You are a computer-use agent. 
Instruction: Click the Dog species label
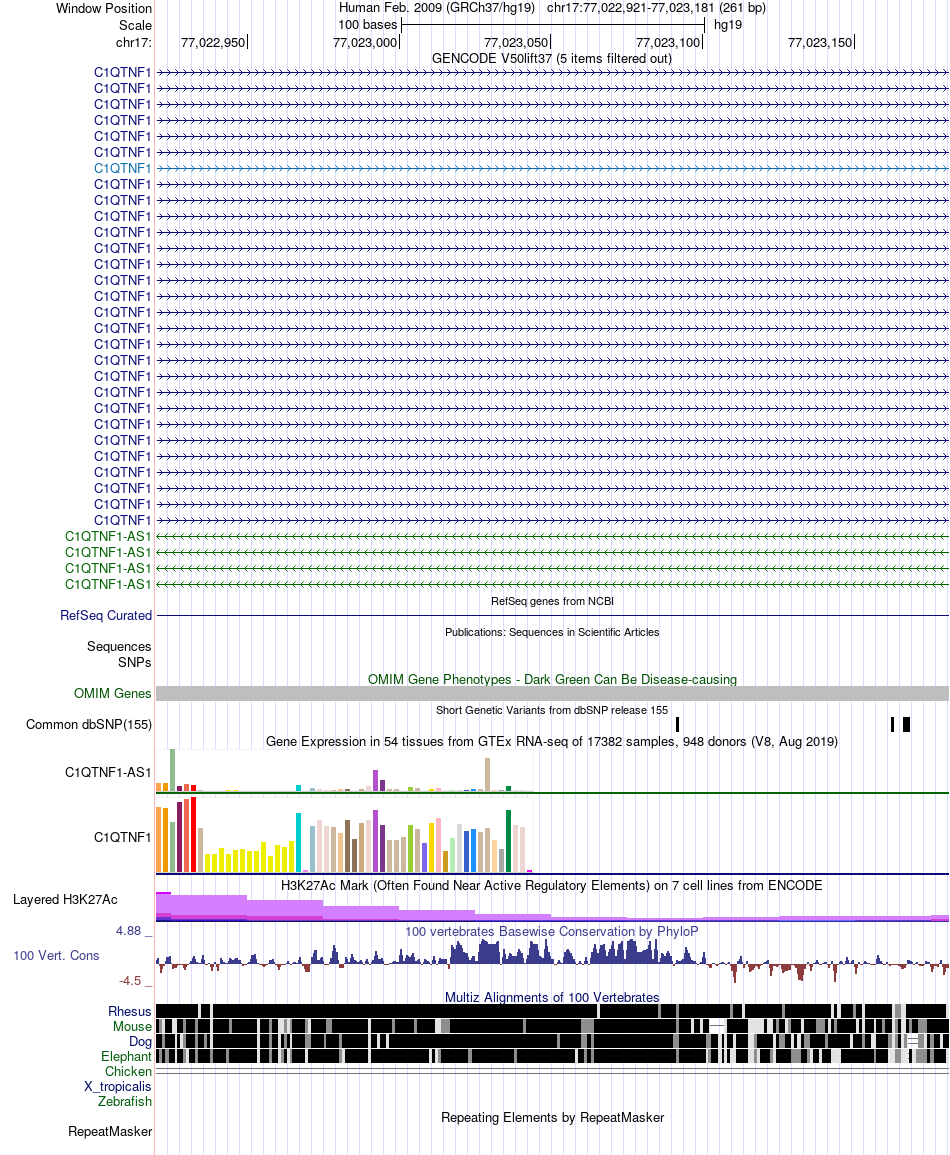click(x=140, y=1042)
